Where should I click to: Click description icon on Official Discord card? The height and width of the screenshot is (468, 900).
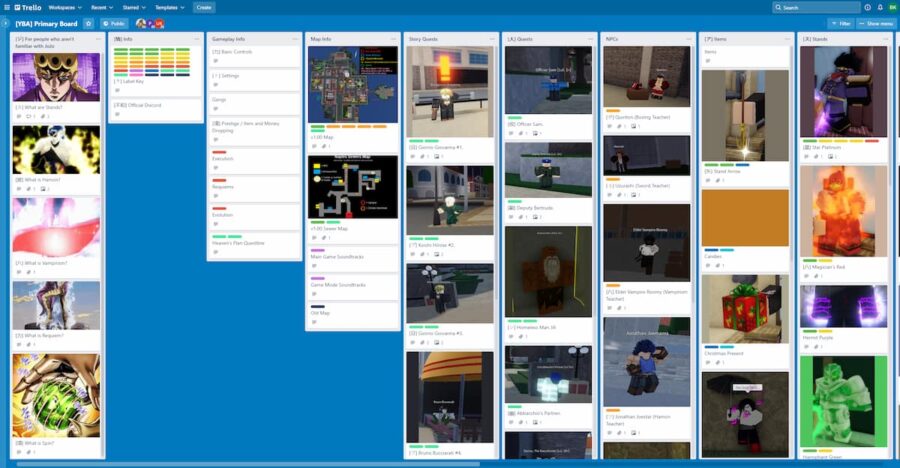click(117, 114)
